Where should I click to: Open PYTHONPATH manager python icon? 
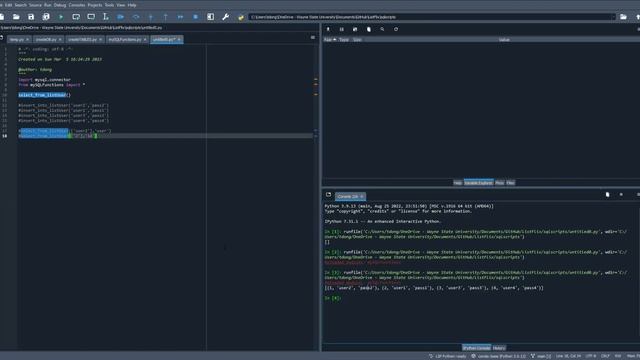pyautogui.click(x=240, y=17)
